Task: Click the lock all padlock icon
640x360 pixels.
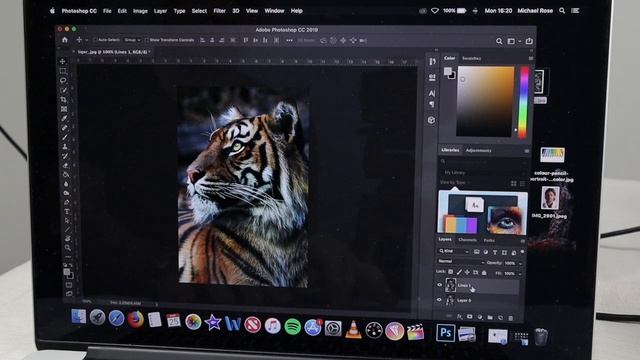Action: pos(484,272)
